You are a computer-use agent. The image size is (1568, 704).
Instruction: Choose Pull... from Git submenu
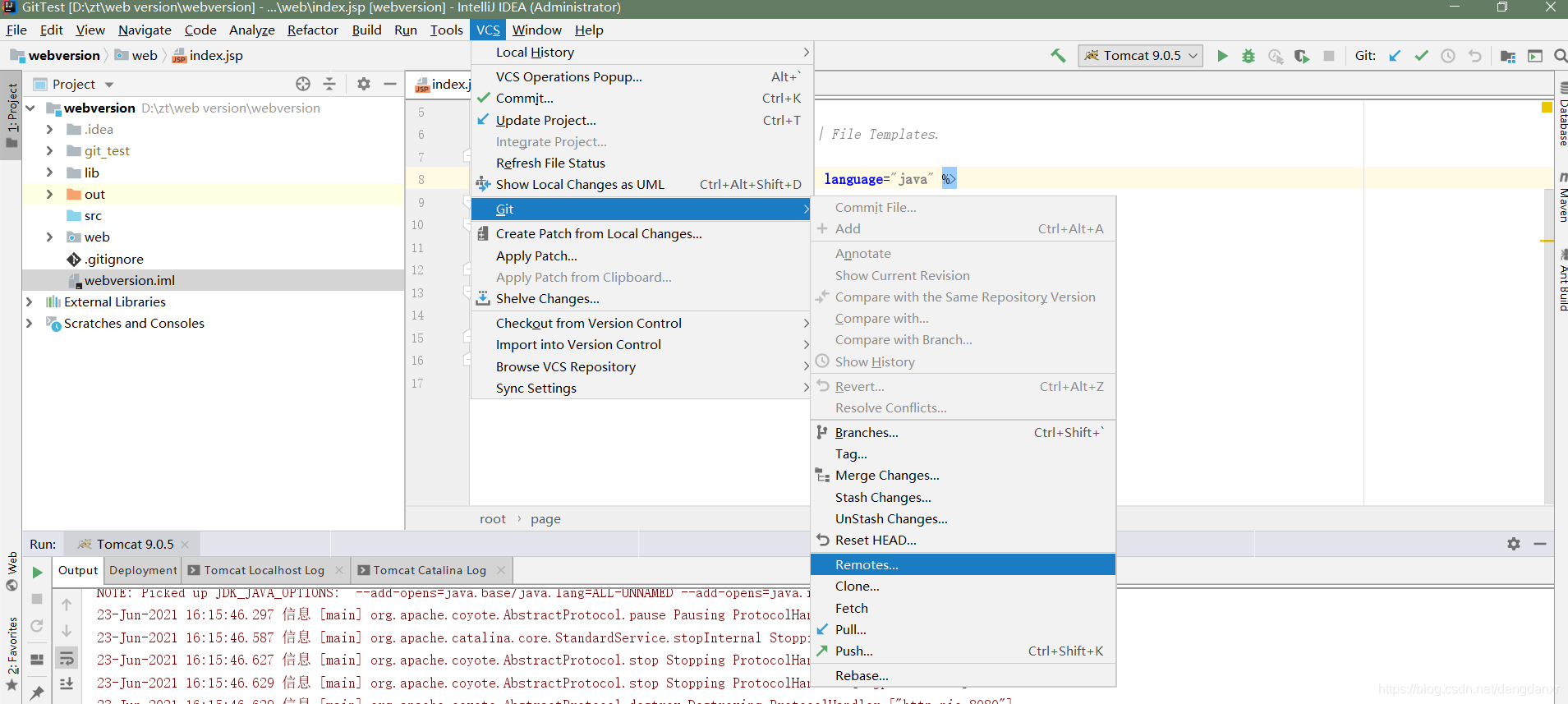(963, 629)
